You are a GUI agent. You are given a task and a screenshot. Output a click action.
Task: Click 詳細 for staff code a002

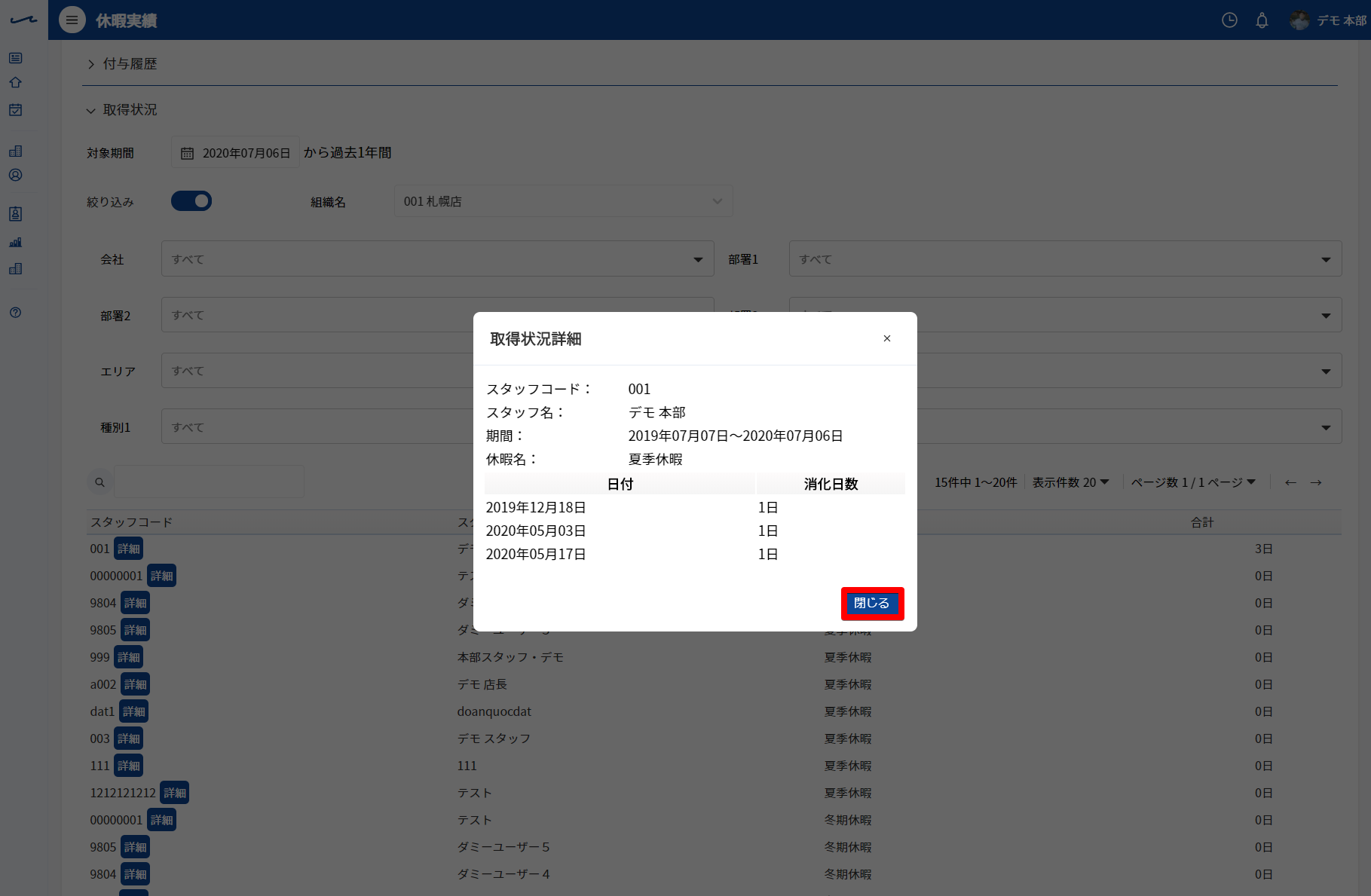[x=136, y=684]
